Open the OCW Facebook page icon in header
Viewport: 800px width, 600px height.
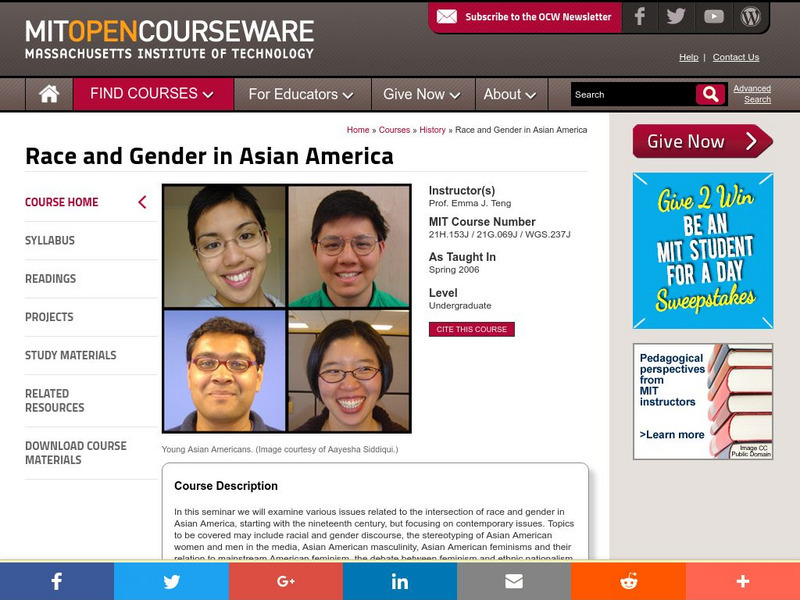640,17
